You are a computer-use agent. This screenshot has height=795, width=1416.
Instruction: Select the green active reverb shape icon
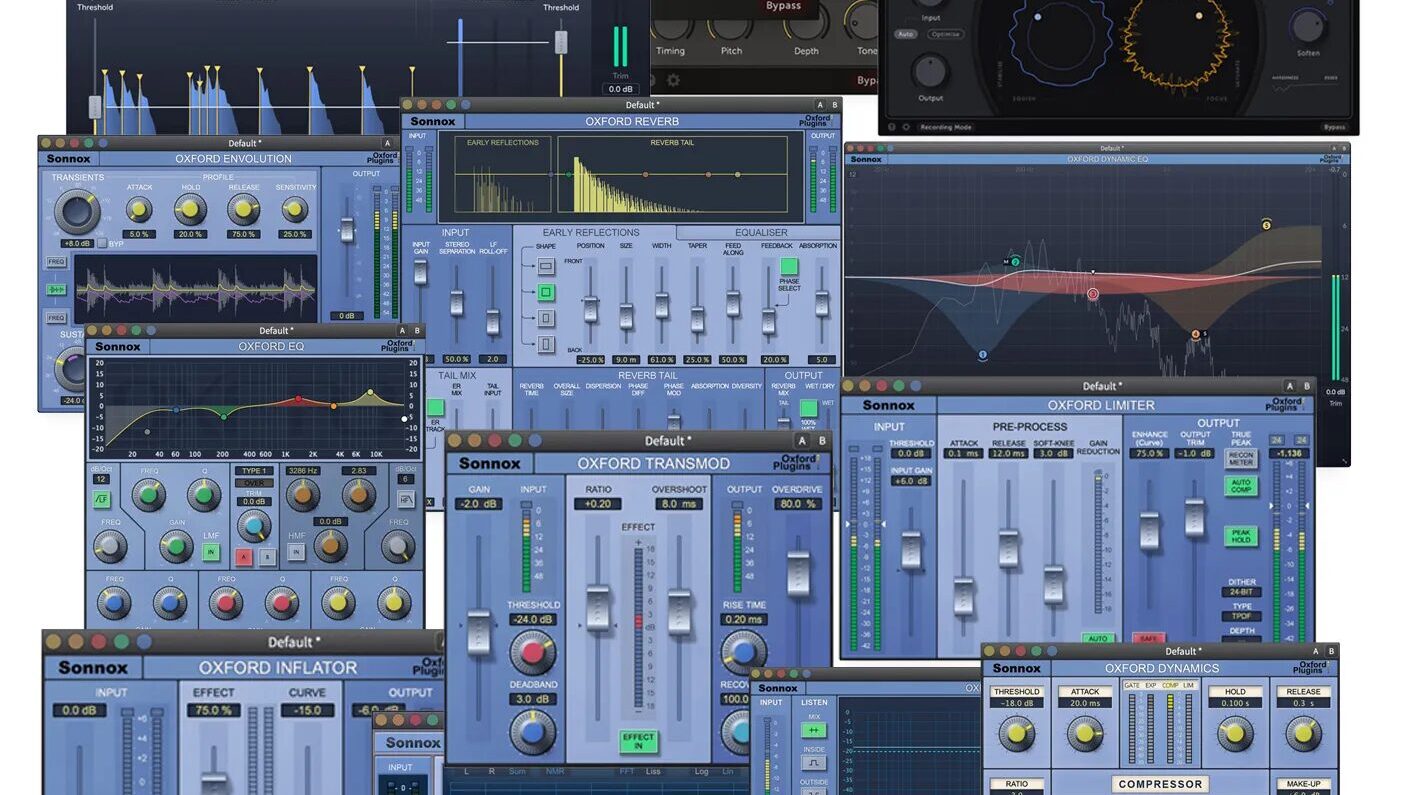pos(545,293)
